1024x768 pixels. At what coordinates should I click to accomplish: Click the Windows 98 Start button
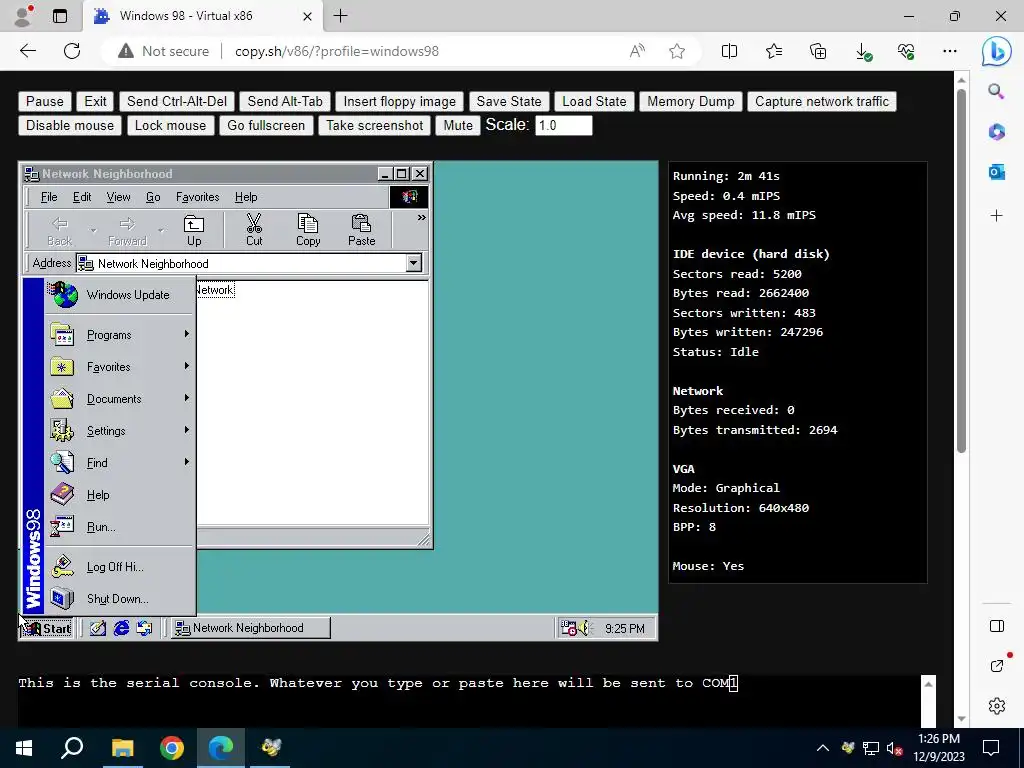pyautogui.click(x=47, y=628)
